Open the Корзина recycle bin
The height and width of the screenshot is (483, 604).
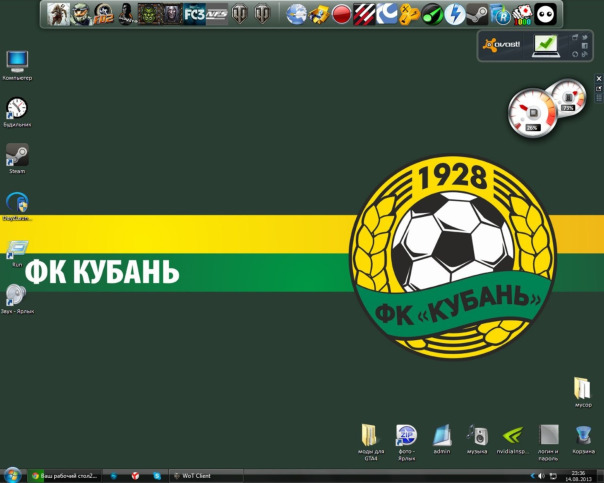[x=583, y=439]
